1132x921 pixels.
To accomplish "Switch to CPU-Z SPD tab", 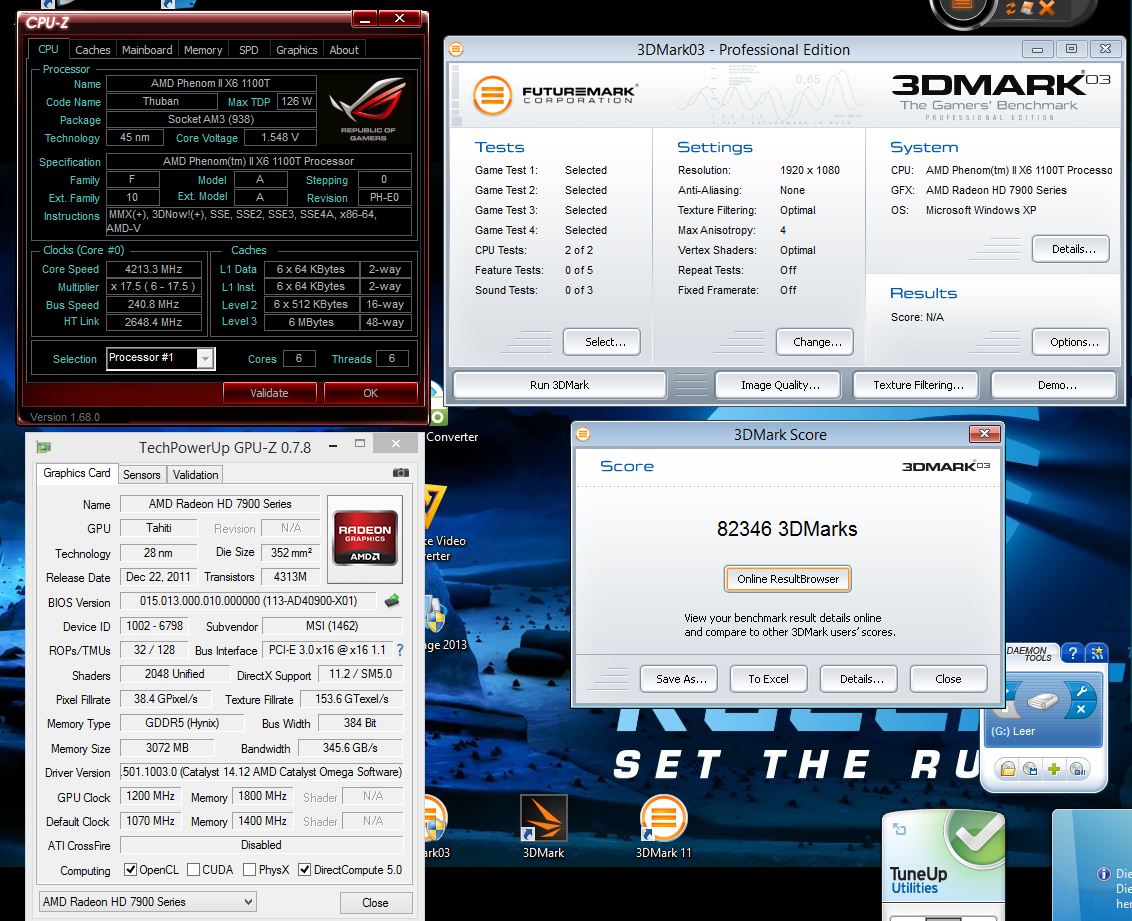I will 248,50.
